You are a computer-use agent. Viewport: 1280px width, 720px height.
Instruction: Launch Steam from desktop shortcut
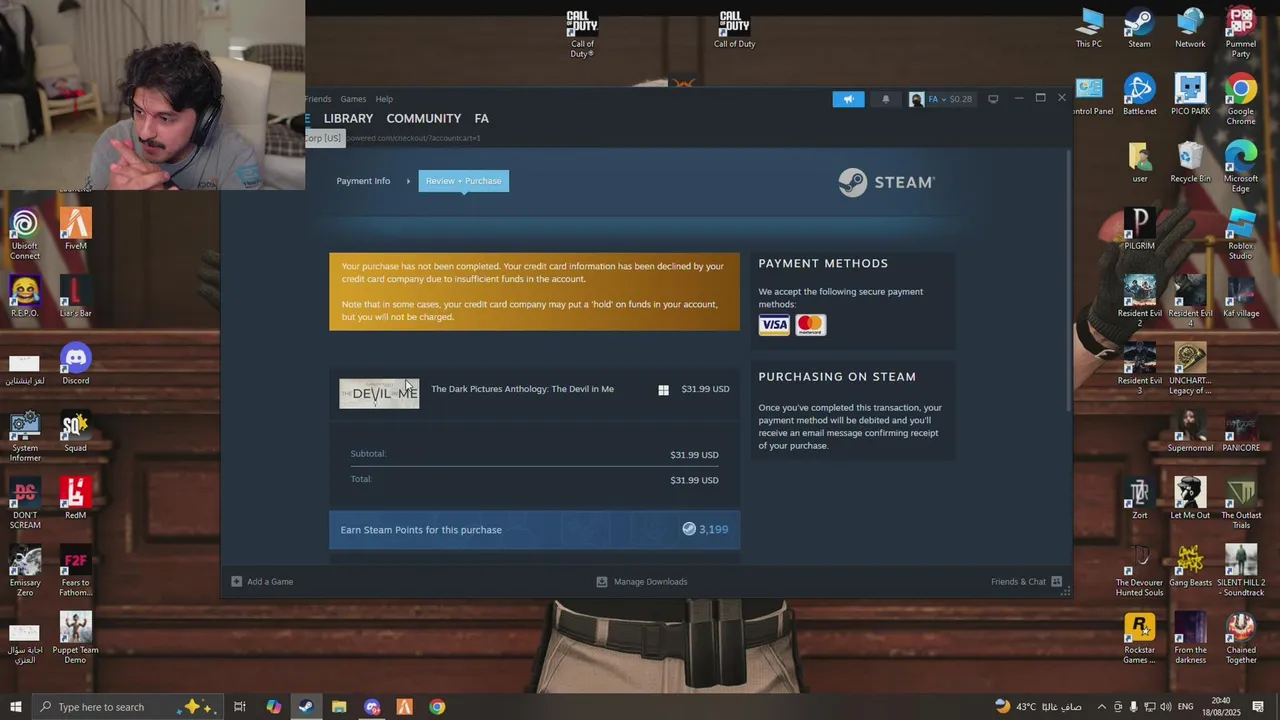[x=1139, y=28]
